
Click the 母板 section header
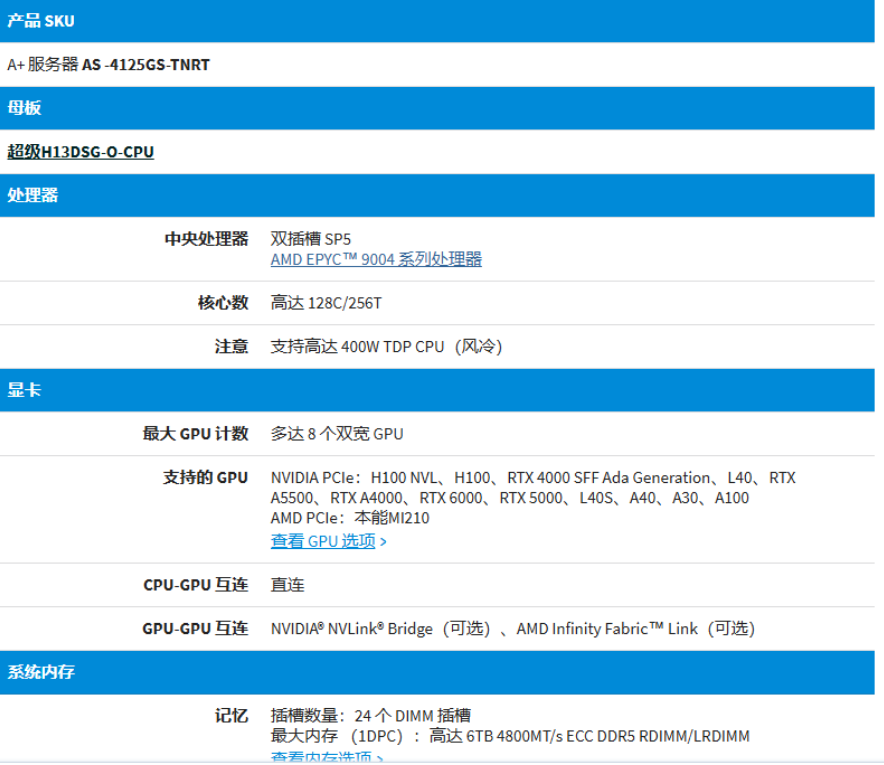pyautogui.click(x=437, y=108)
